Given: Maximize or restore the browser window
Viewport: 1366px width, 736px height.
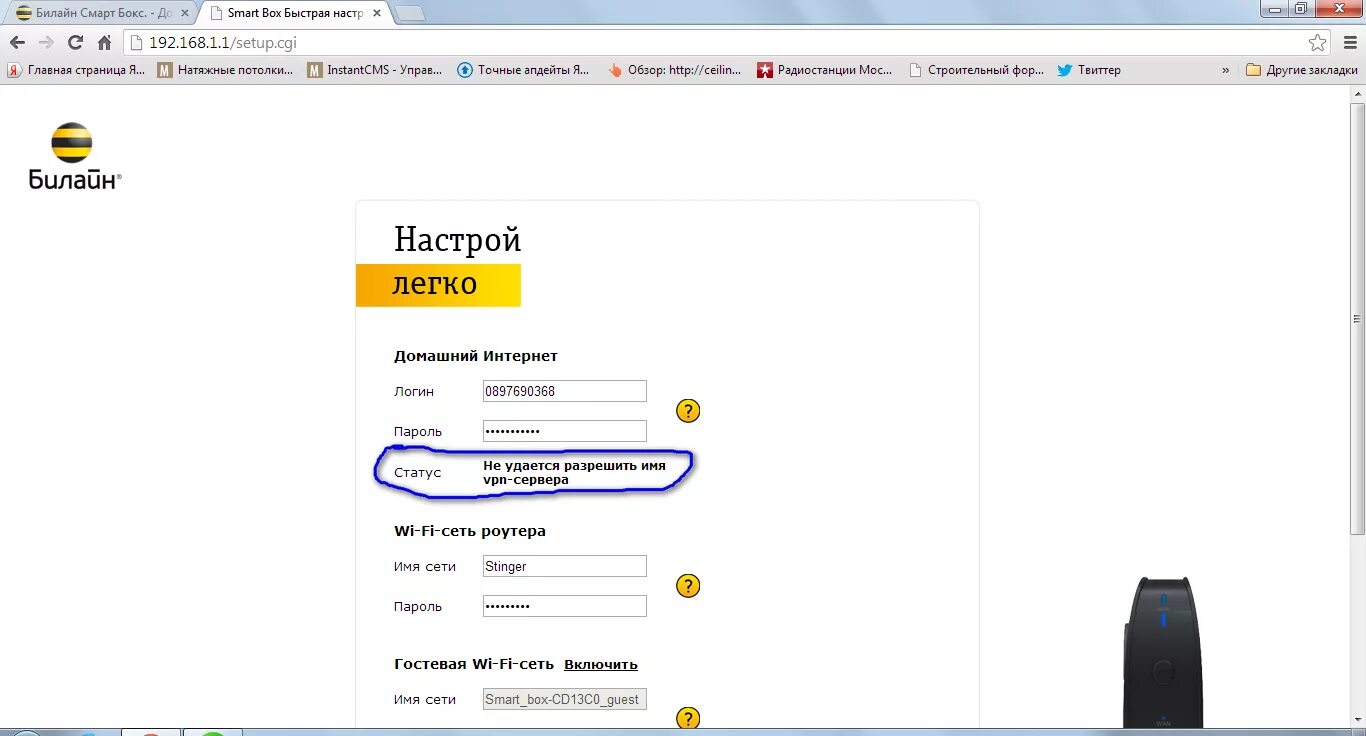Looking at the screenshot, I should (x=1300, y=8).
